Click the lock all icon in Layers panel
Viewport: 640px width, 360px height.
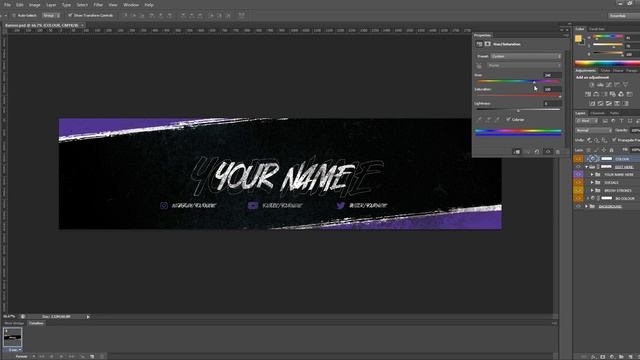[x=611, y=150]
